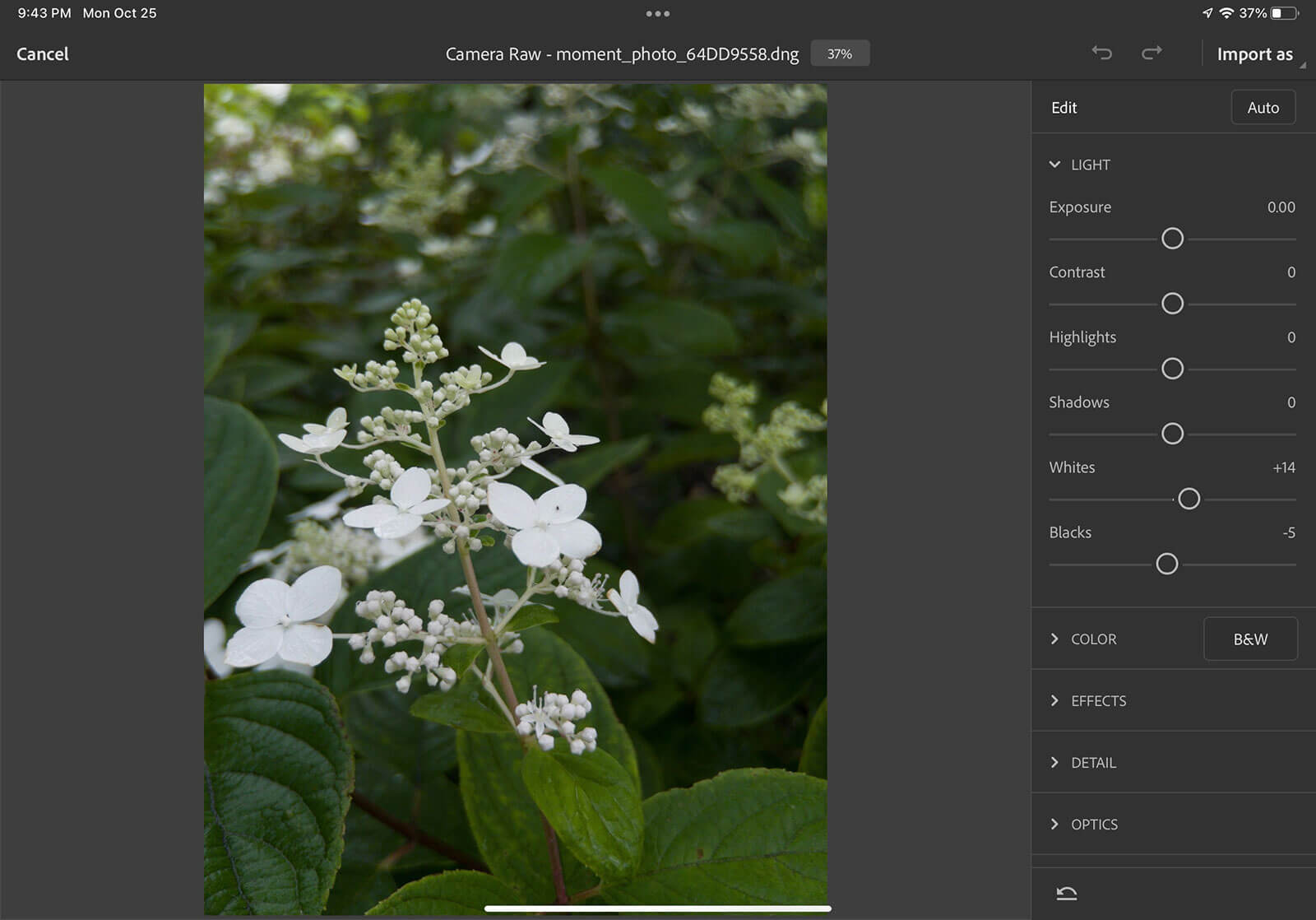Screen dimensions: 1316x920
Task: Click the redo arrow icon
Action: 1151,53
